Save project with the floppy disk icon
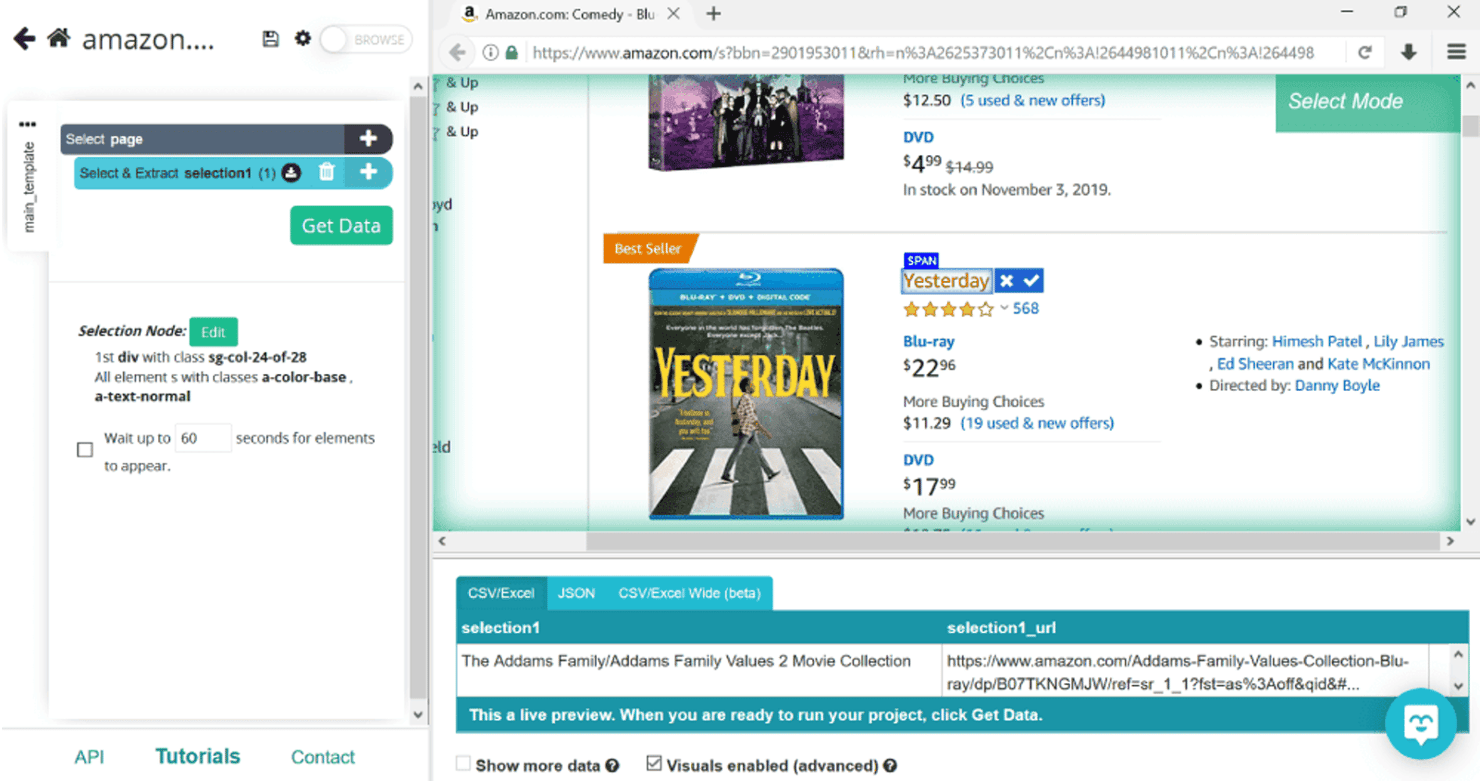Screen dimensions: 1480x781 (x=270, y=39)
